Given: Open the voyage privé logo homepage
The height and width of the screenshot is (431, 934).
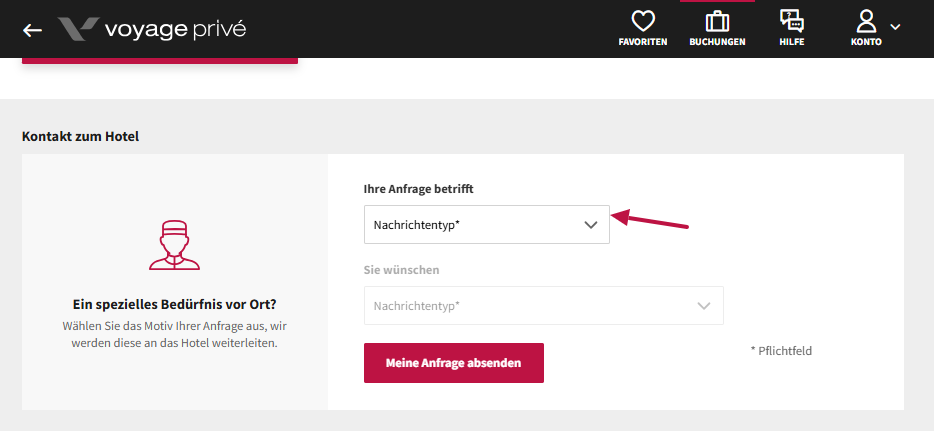Looking at the screenshot, I should tap(152, 29).
